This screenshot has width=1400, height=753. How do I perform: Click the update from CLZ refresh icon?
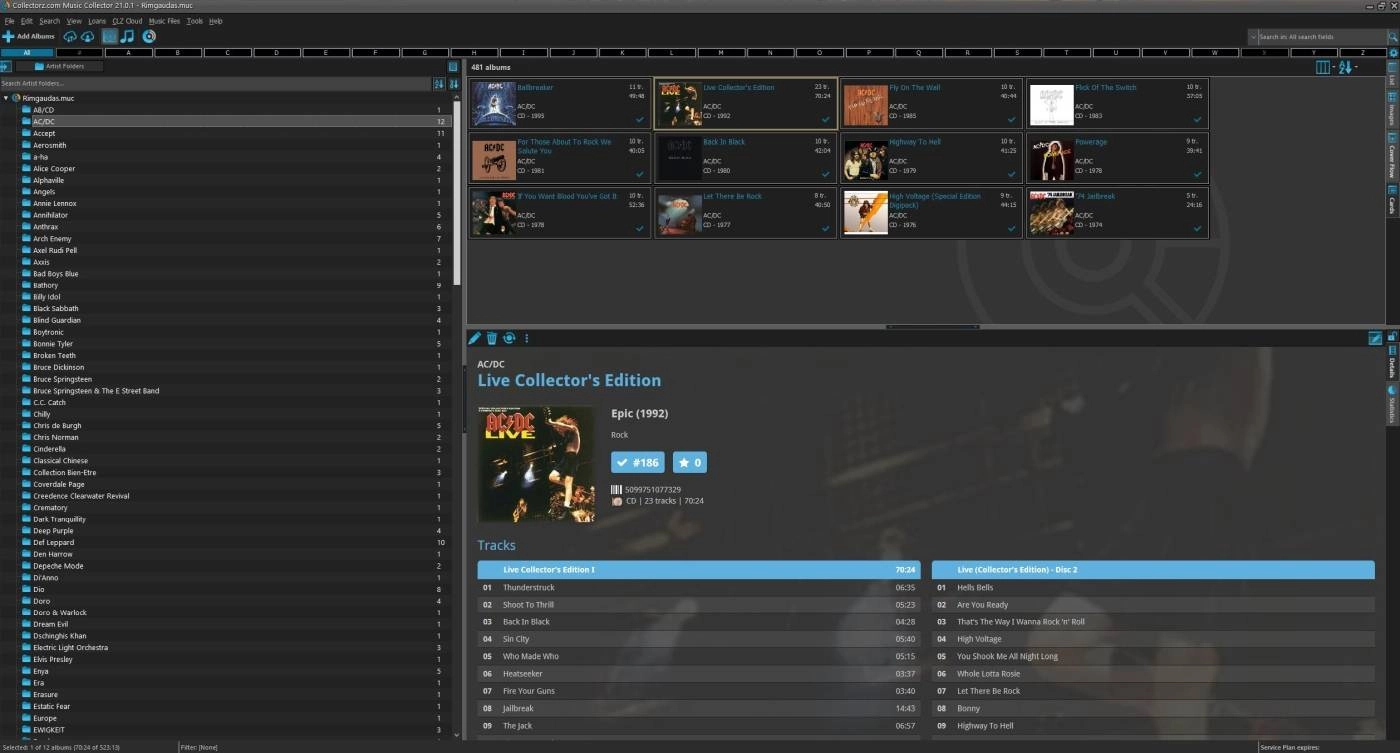509,338
